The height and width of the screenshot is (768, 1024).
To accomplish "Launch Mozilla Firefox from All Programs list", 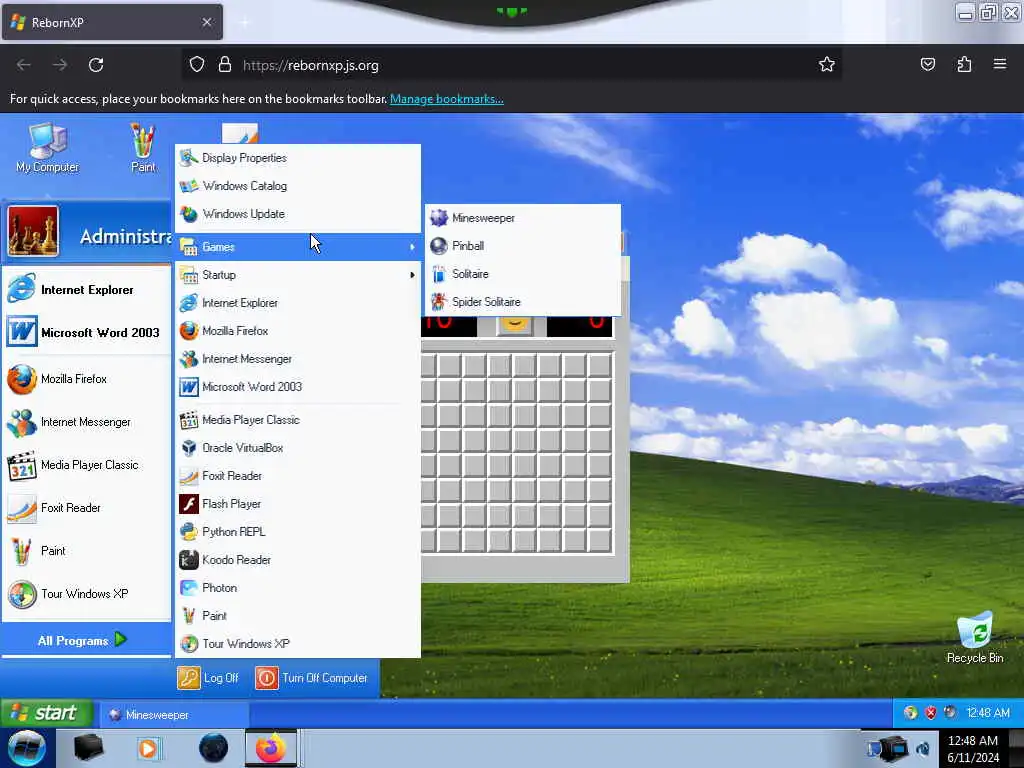I will click(x=298, y=331).
